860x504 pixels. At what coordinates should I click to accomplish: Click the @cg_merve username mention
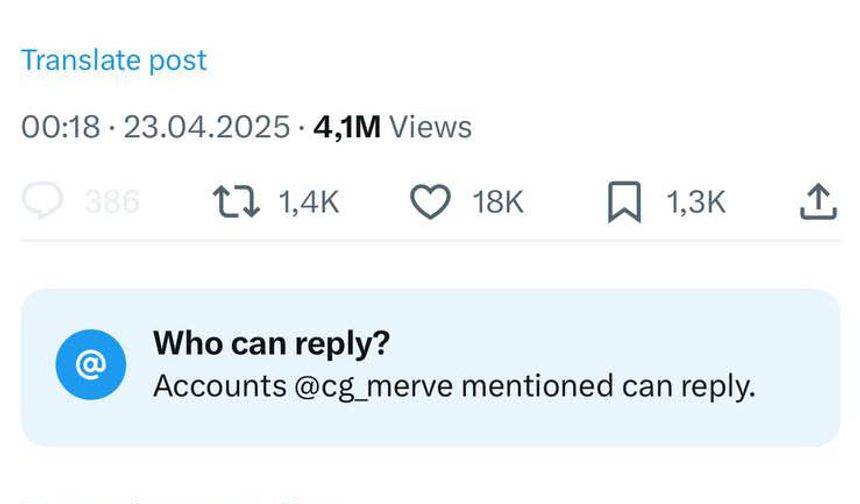click(374, 387)
